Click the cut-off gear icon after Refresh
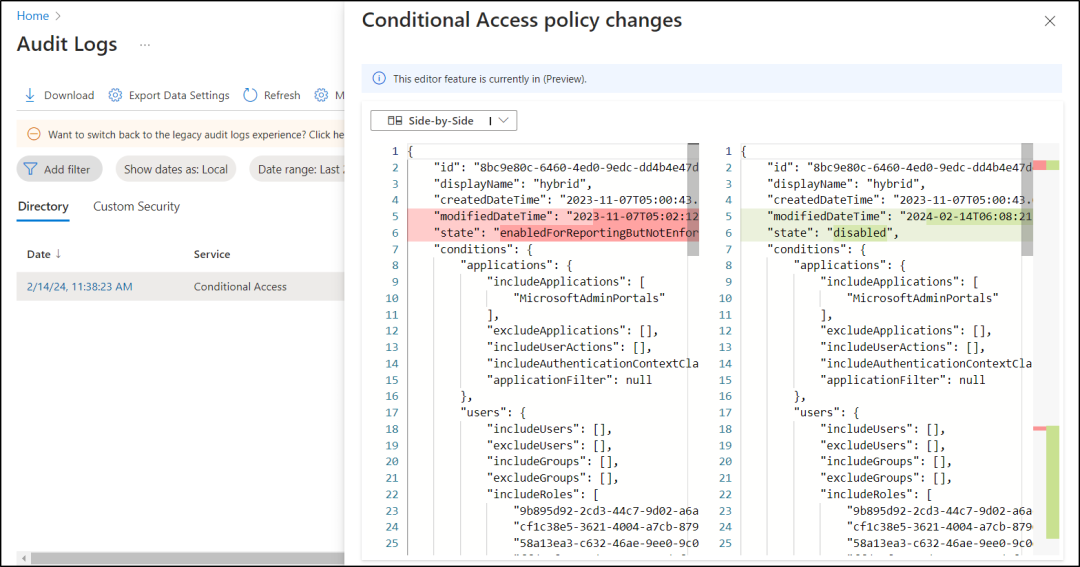This screenshot has height=567, width=1080. pyautogui.click(x=321, y=95)
